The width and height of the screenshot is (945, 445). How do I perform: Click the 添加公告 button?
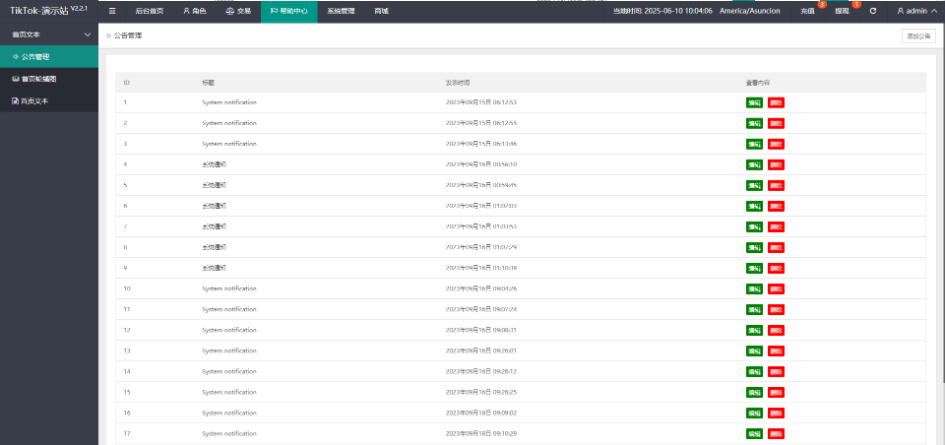coord(919,36)
